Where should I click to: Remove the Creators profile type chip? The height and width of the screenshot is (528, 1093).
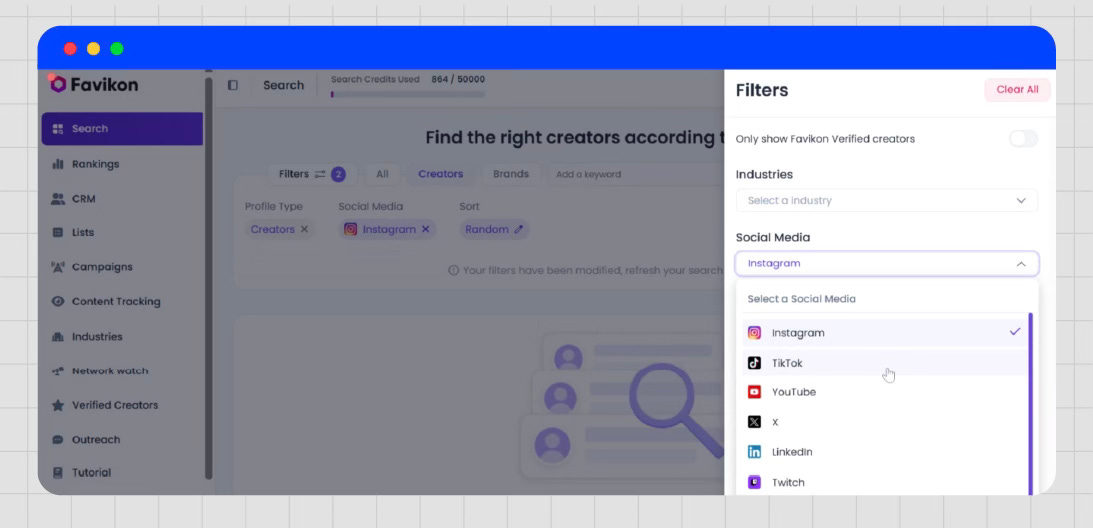tap(304, 229)
